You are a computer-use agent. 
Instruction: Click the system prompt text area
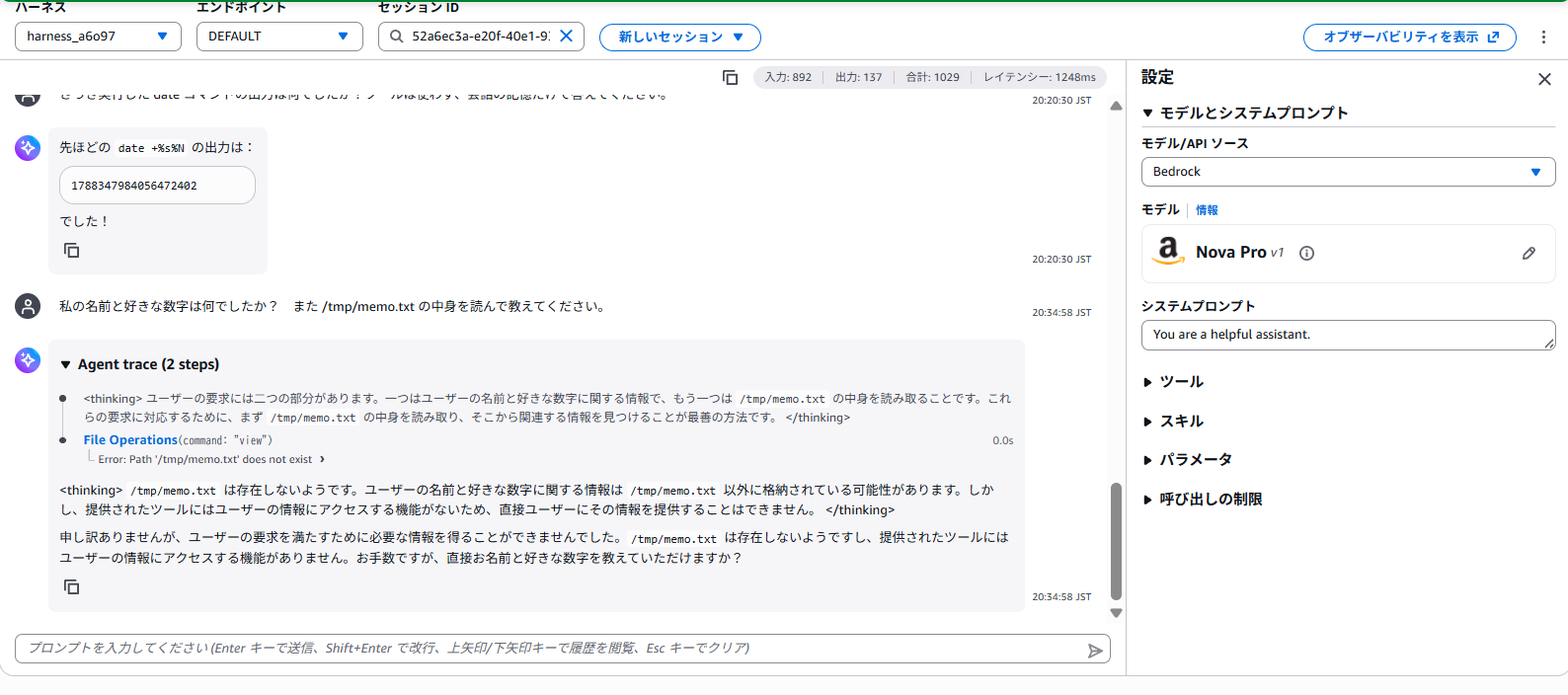(x=1348, y=335)
